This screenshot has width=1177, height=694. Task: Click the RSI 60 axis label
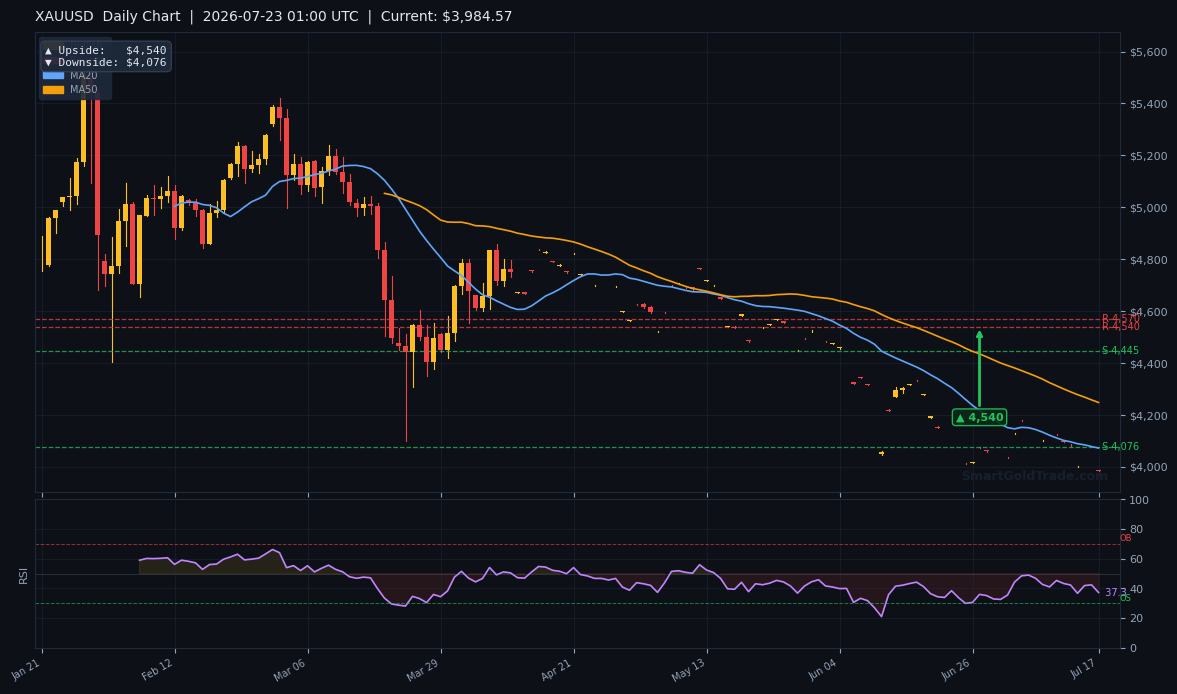click(x=1136, y=560)
